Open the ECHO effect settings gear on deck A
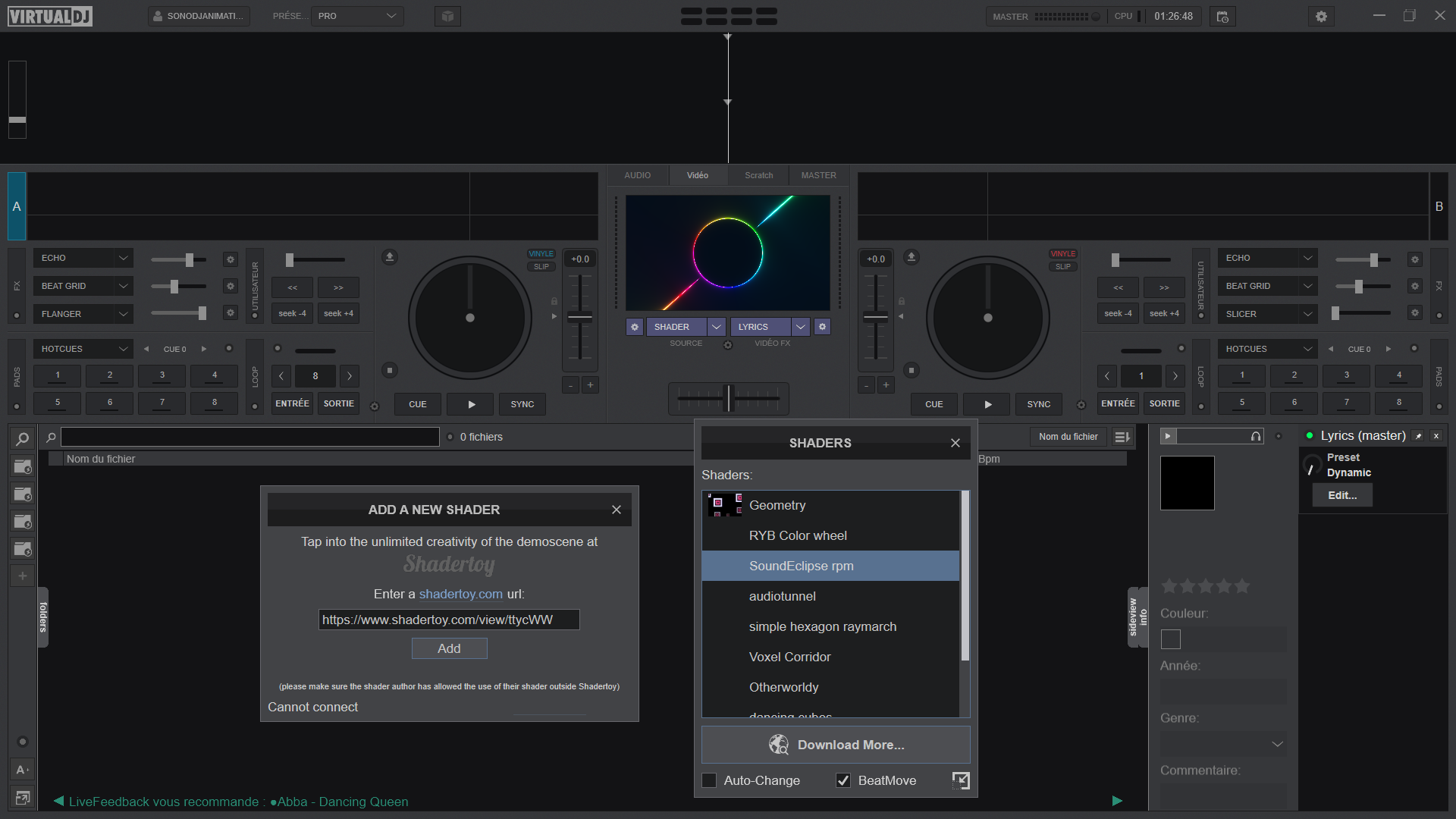Screen dimensions: 1456x819 point(231,259)
